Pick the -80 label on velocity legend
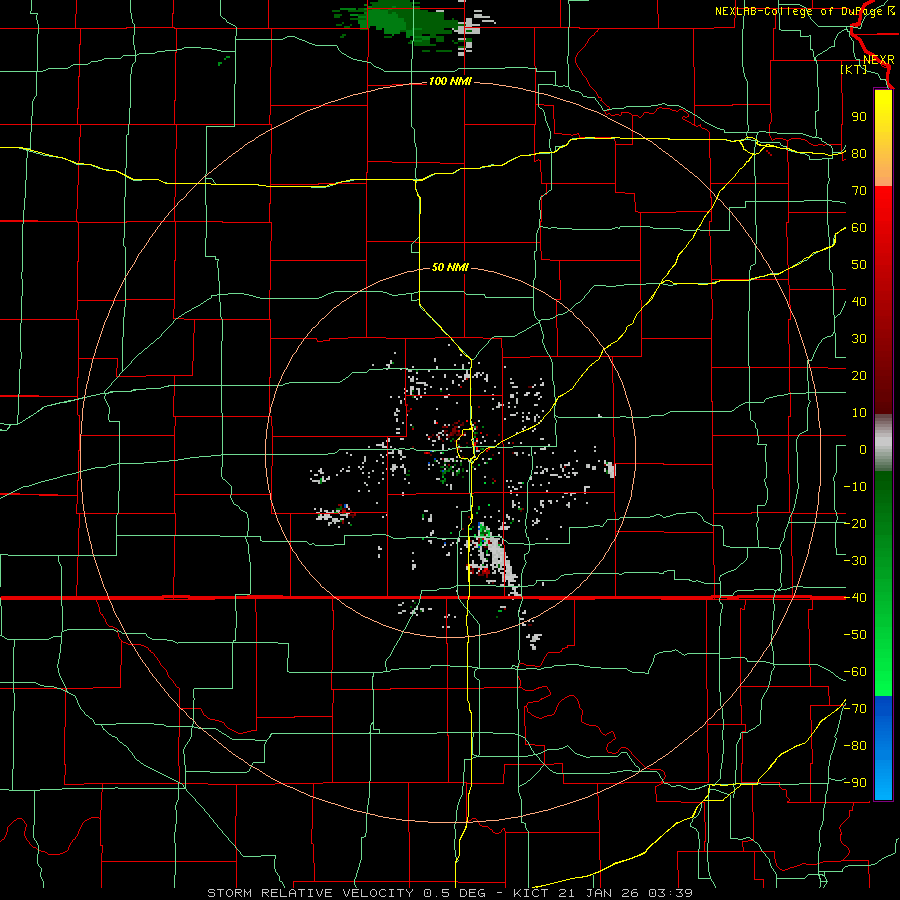900x900 pixels. [855, 746]
